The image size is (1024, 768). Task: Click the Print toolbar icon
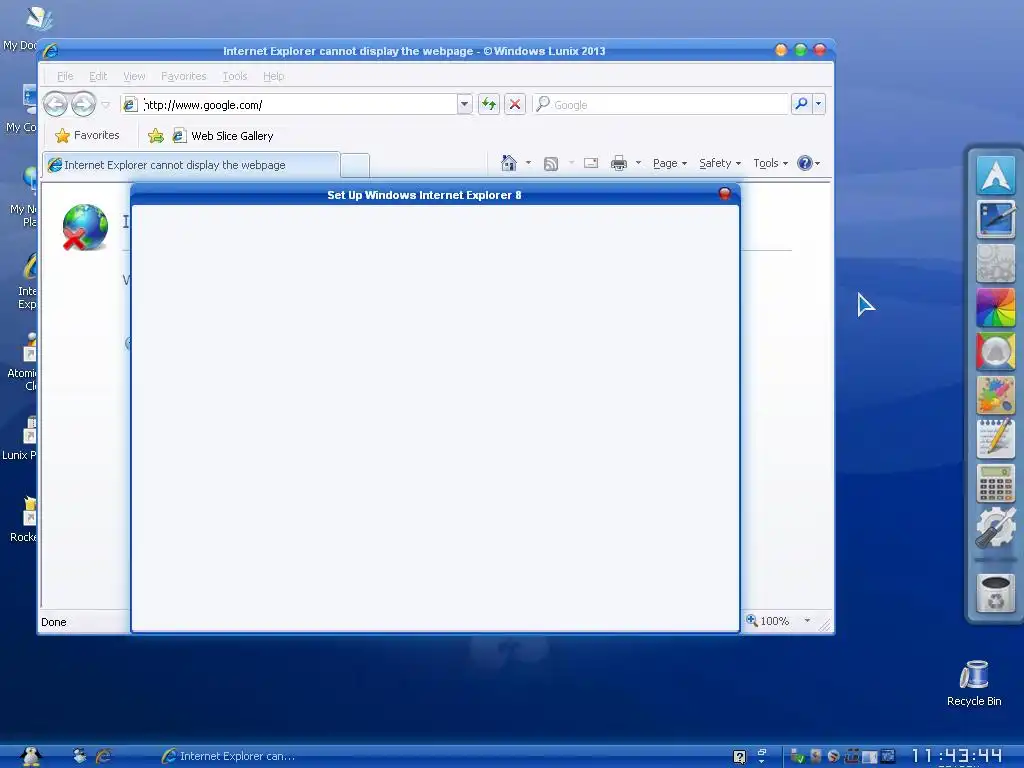click(x=618, y=163)
